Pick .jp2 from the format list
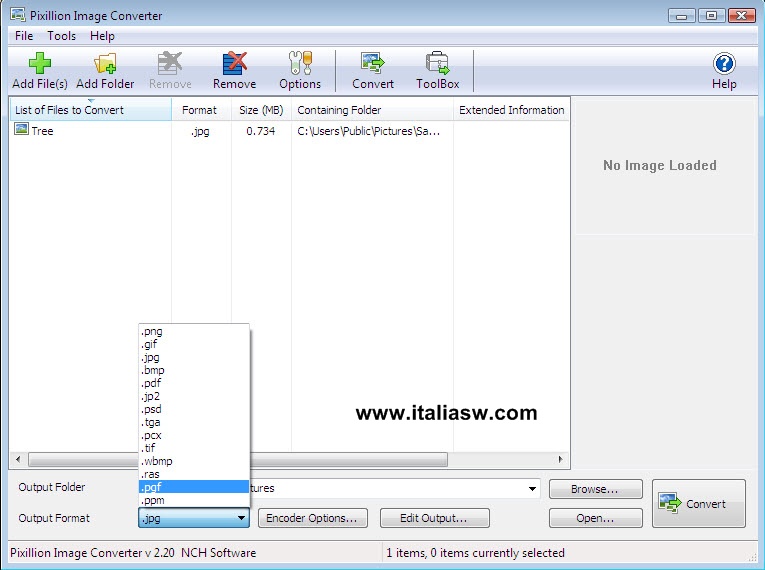Viewport: 765px width, 570px height. pos(194,396)
